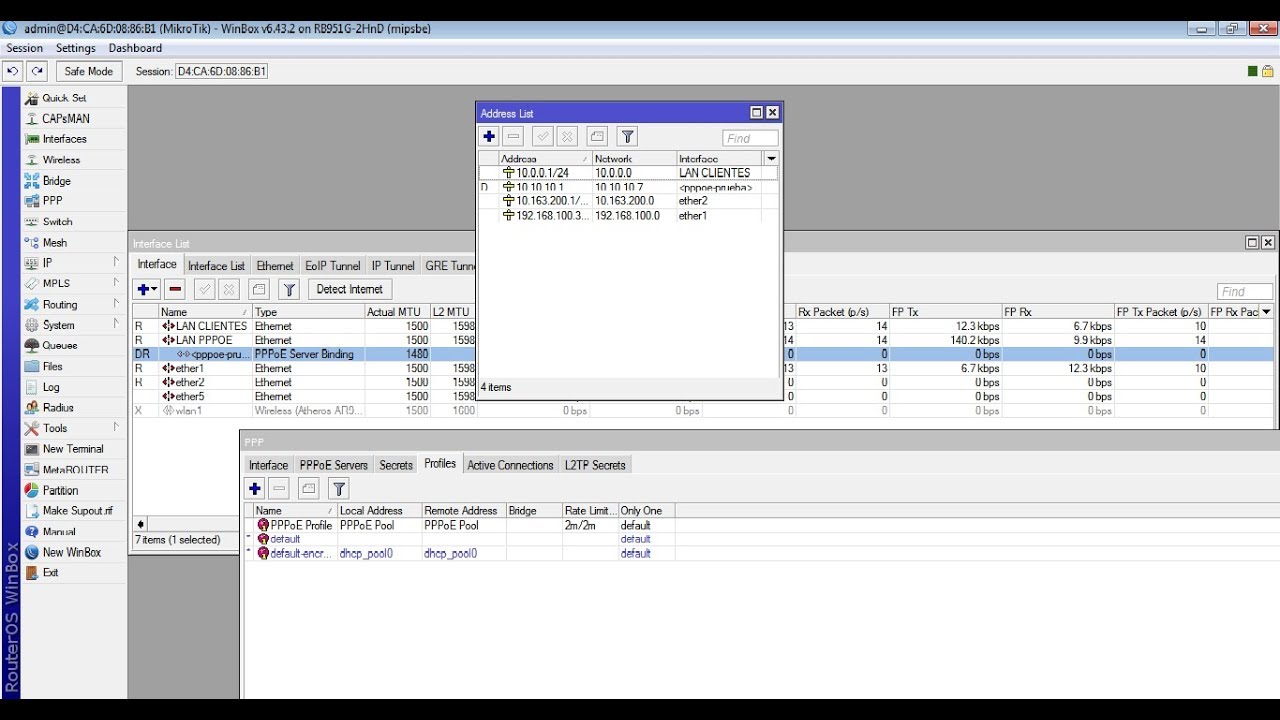This screenshot has height=720, width=1280.
Task: Click Detect Internet button
Action: [350, 289]
